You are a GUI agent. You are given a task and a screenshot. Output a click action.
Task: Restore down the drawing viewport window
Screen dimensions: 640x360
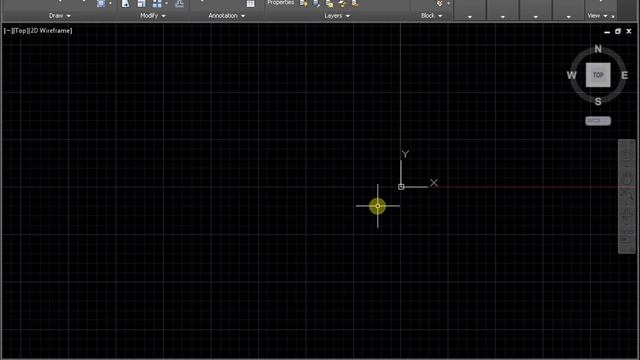618,31
